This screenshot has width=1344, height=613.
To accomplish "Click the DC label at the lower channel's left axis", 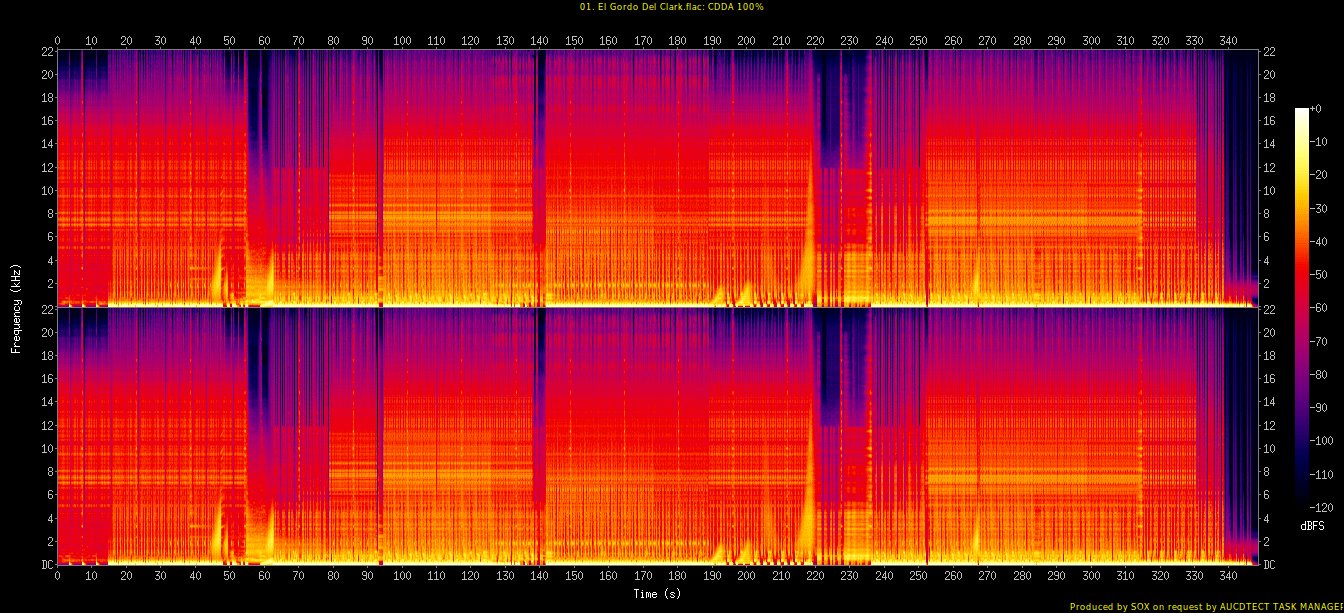I will (x=46, y=564).
